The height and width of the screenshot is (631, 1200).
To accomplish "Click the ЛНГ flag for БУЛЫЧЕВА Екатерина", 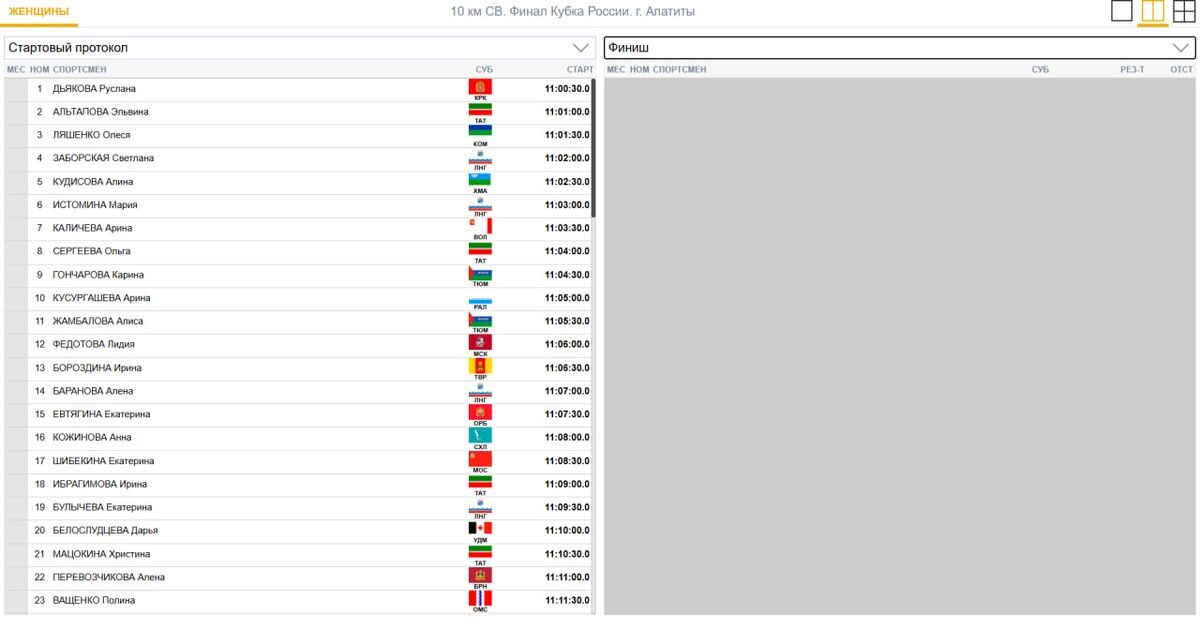I will pyautogui.click(x=480, y=505).
